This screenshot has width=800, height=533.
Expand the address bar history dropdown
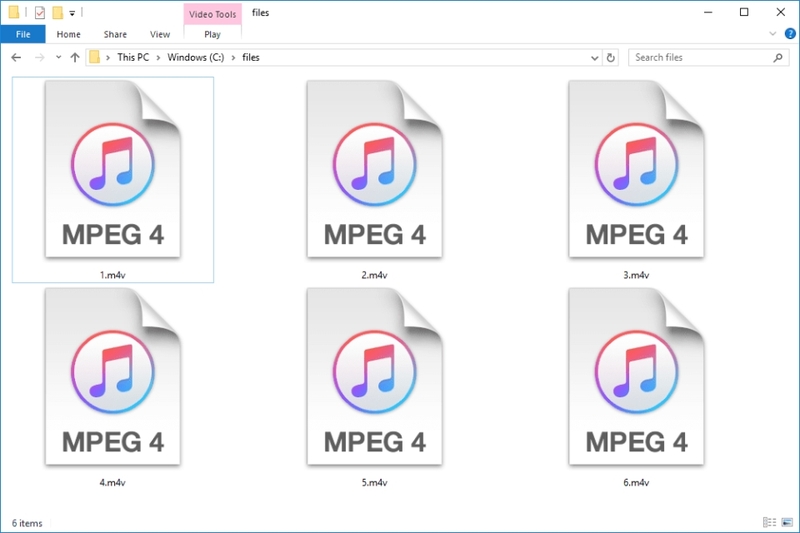click(x=593, y=57)
